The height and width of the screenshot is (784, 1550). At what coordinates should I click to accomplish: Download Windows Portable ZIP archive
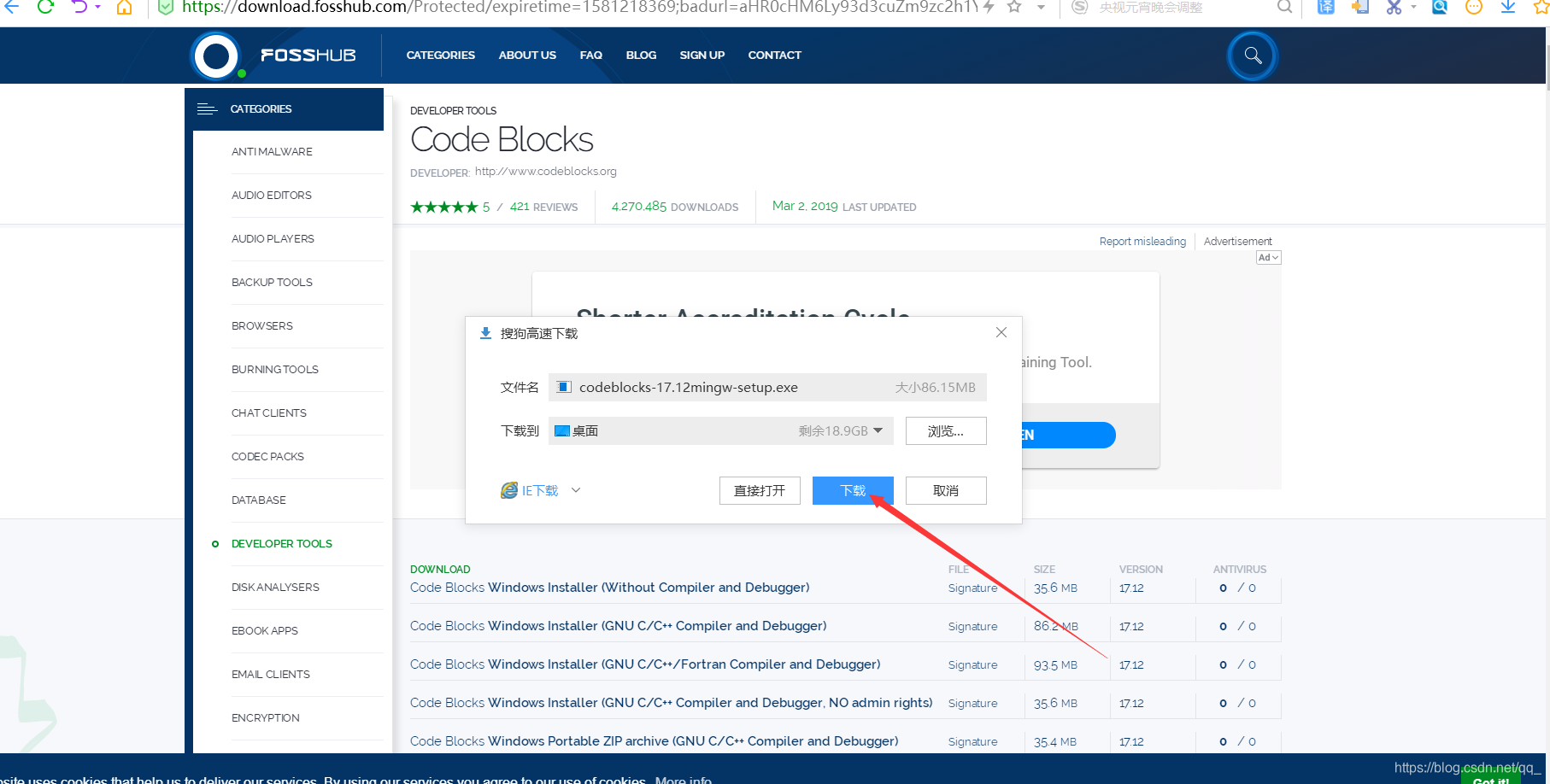pos(655,741)
